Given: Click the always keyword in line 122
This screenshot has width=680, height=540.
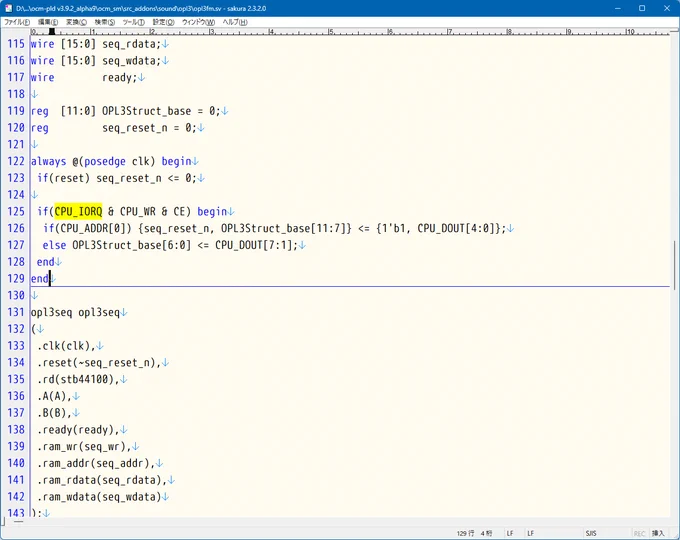Looking at the screenshot, I should click(48, 162).
